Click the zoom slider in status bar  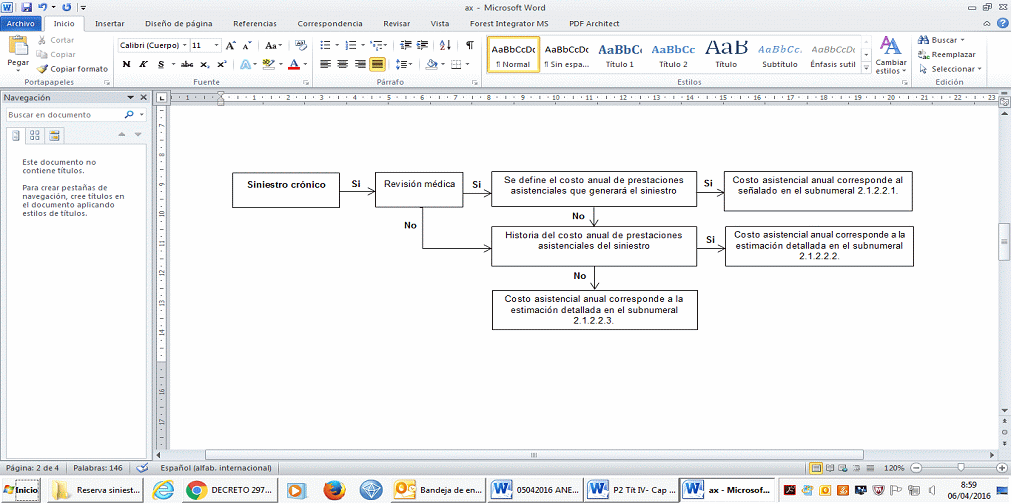coord(961,468)
